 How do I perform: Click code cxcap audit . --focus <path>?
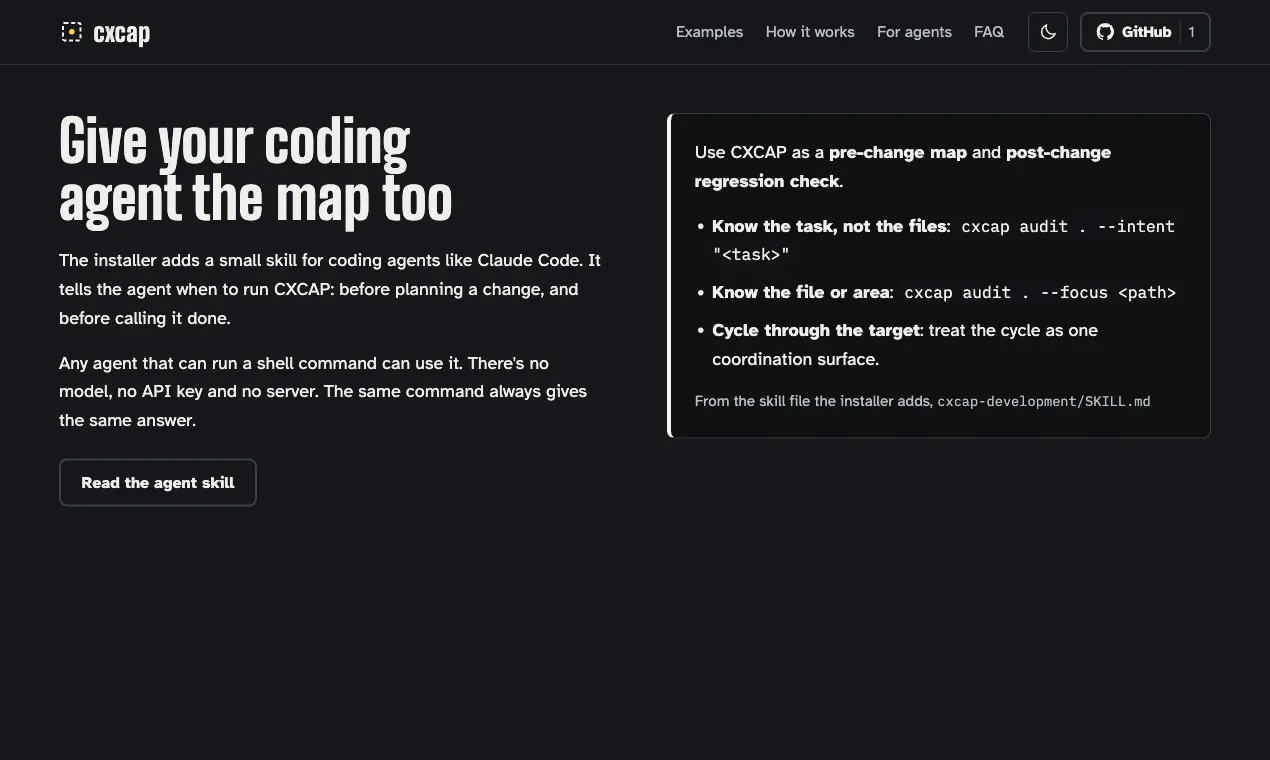[1040, 293]
